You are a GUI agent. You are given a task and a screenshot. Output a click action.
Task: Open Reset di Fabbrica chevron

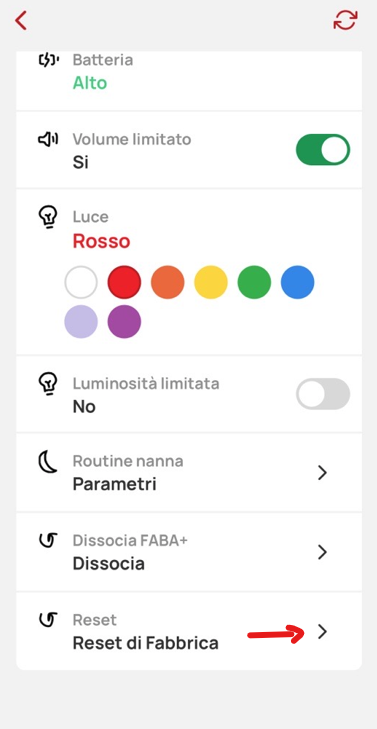322,631
